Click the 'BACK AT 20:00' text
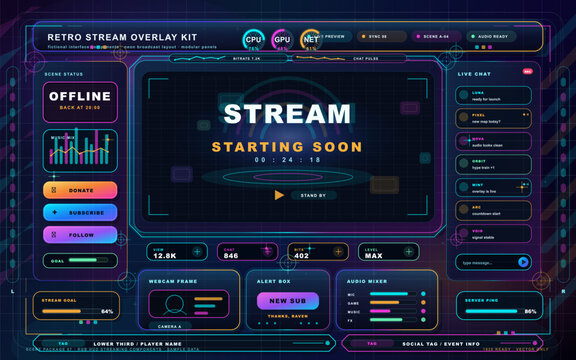The width and height of the screenshot is (576, 360). tap(80, 108)
